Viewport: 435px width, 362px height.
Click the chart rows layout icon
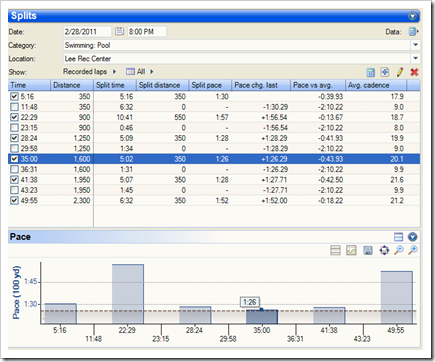335,250
